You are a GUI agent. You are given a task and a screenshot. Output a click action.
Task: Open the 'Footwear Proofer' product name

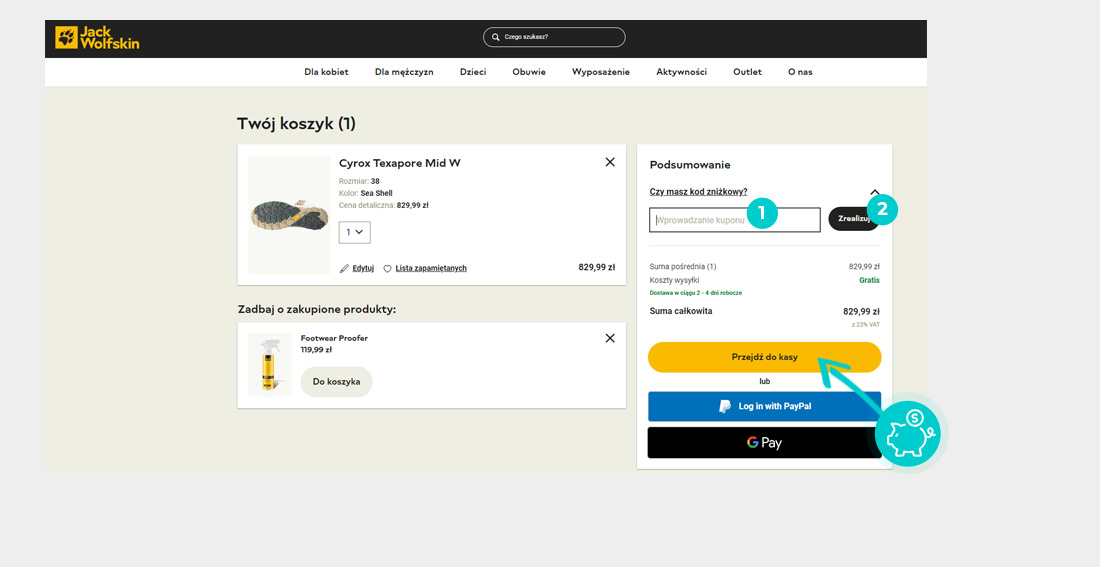click(334, 338)
